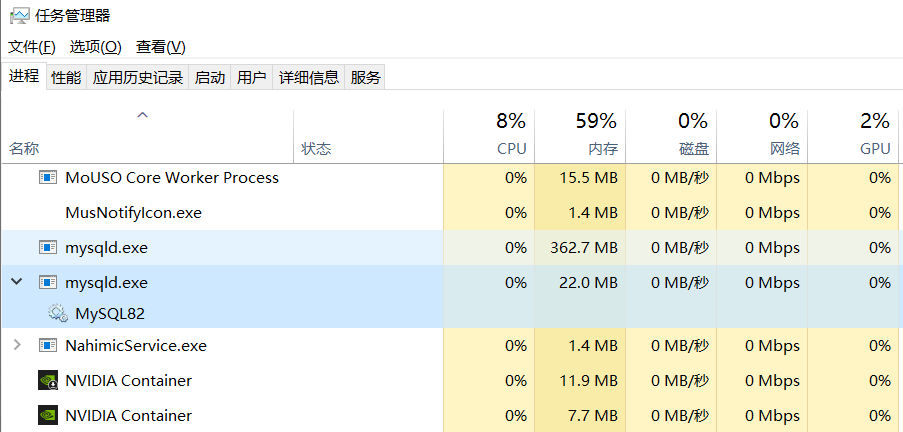Click the 22.0 MB memory value
This screenshot has height=432, width=903.
590,283
